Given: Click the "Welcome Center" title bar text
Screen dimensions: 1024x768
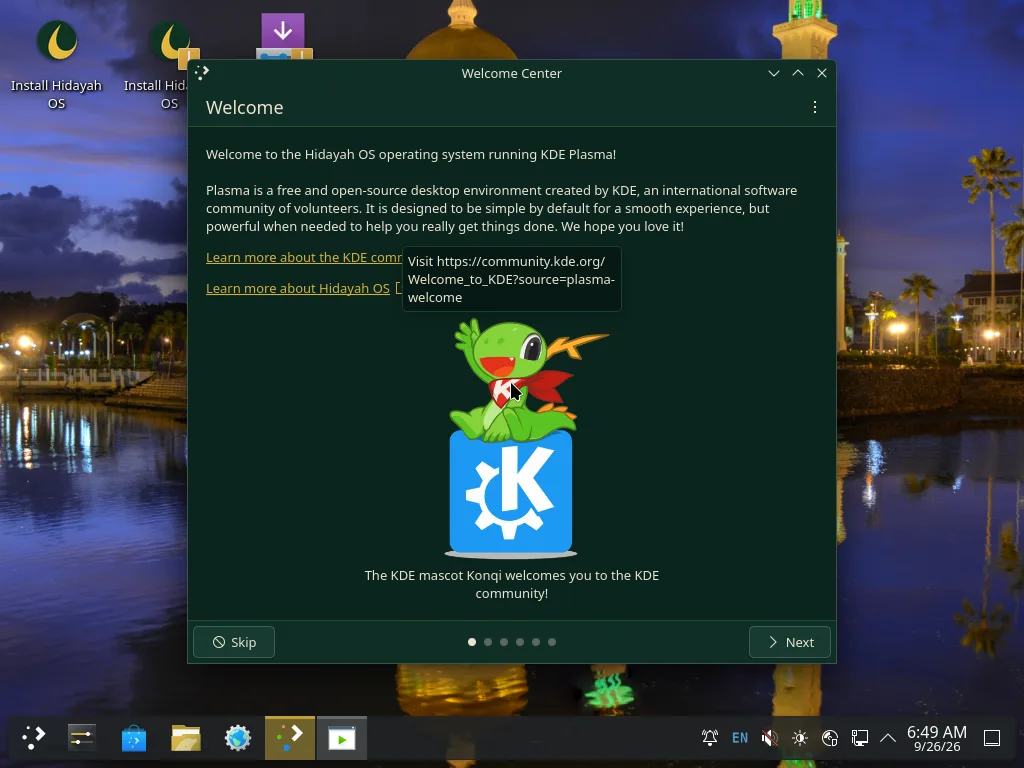Looking at the screenshot, I should click(511, 73).
